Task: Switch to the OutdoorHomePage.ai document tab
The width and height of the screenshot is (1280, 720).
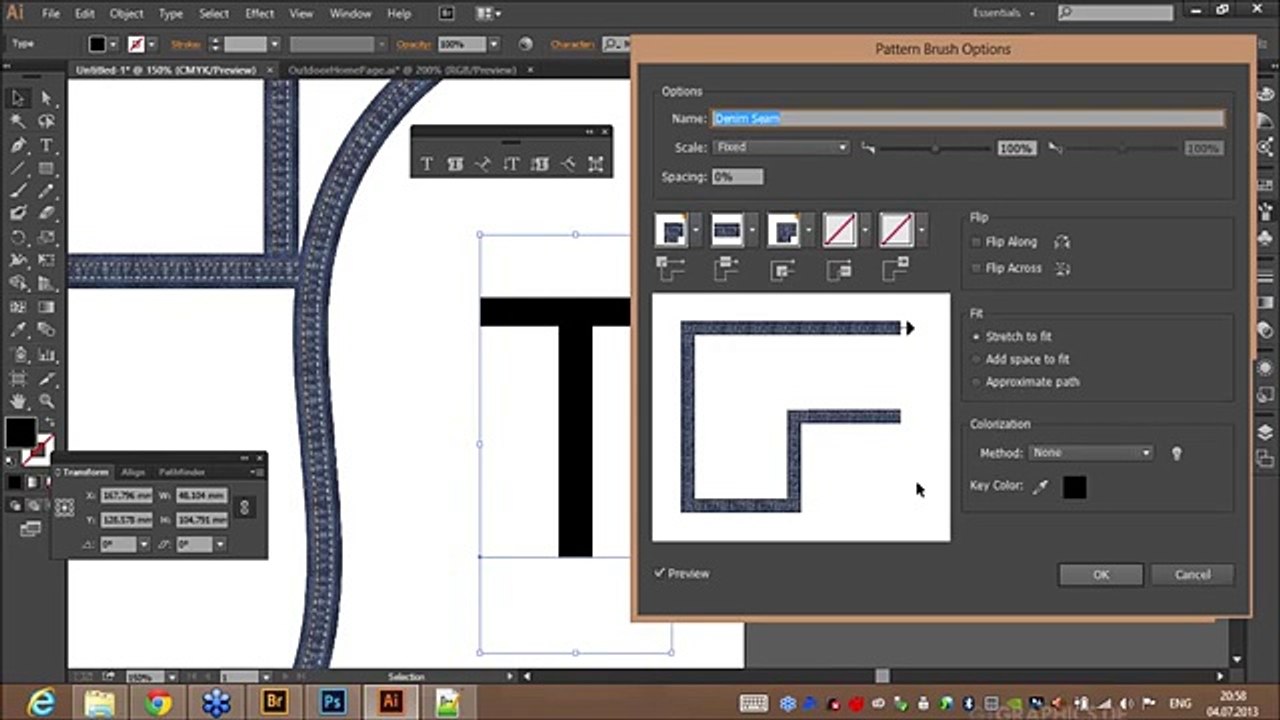Action: pos(403,70)
